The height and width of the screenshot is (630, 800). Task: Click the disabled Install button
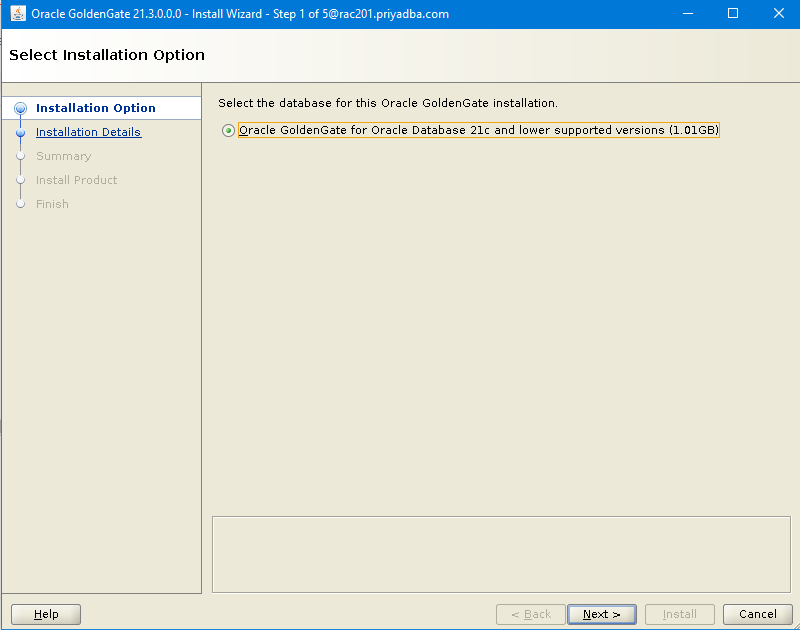click(680, 614)
